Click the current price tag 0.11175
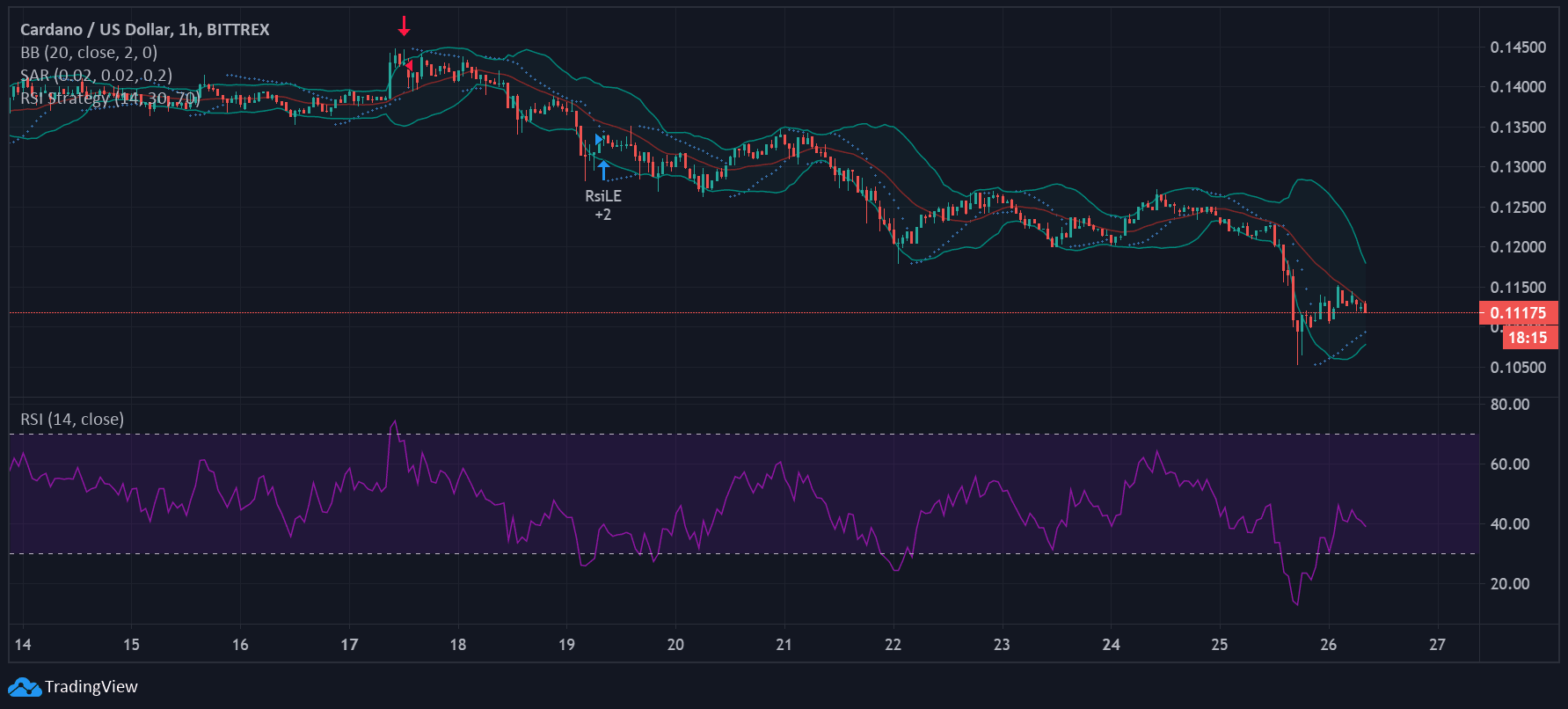 click(x=1519, y=313)
